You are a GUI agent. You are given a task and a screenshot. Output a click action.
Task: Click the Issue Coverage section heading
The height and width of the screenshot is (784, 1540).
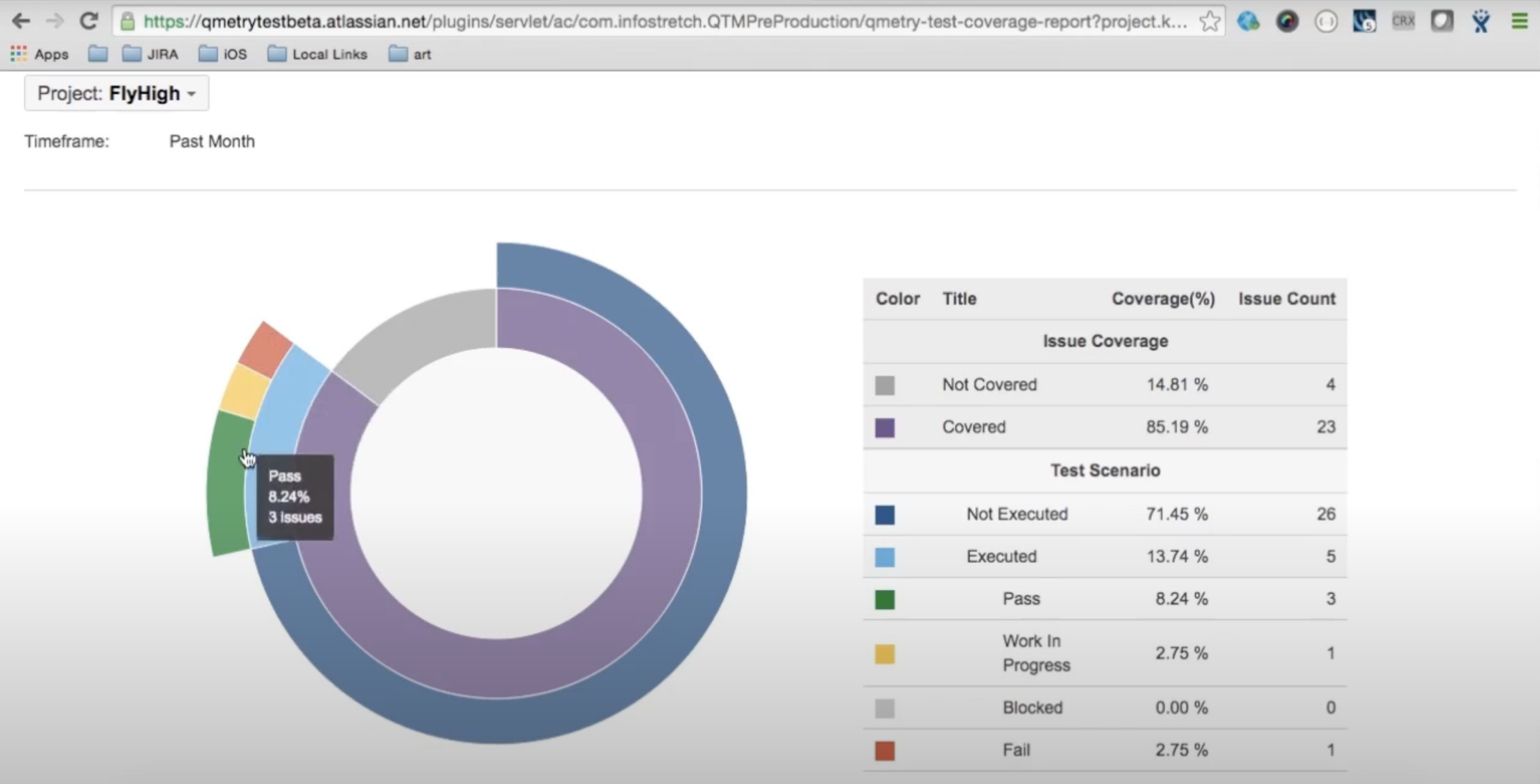click(x=1105, y=341)
